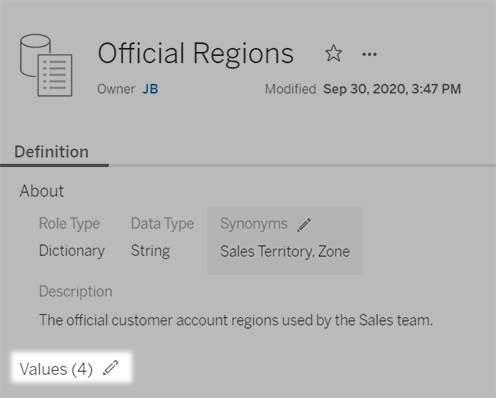The height and width of the screenshot is (398, 496).
Task: Click the Dictionary role type value
Action: [72, 251]
